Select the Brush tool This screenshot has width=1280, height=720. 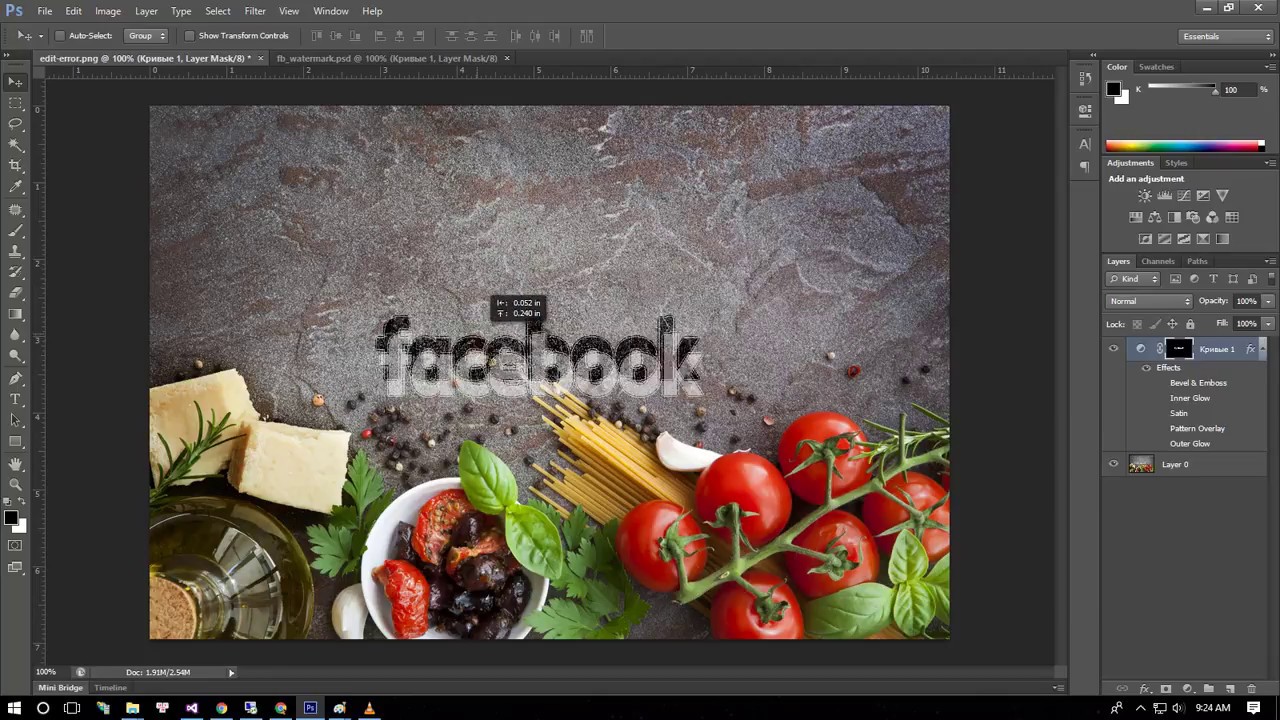16,231
